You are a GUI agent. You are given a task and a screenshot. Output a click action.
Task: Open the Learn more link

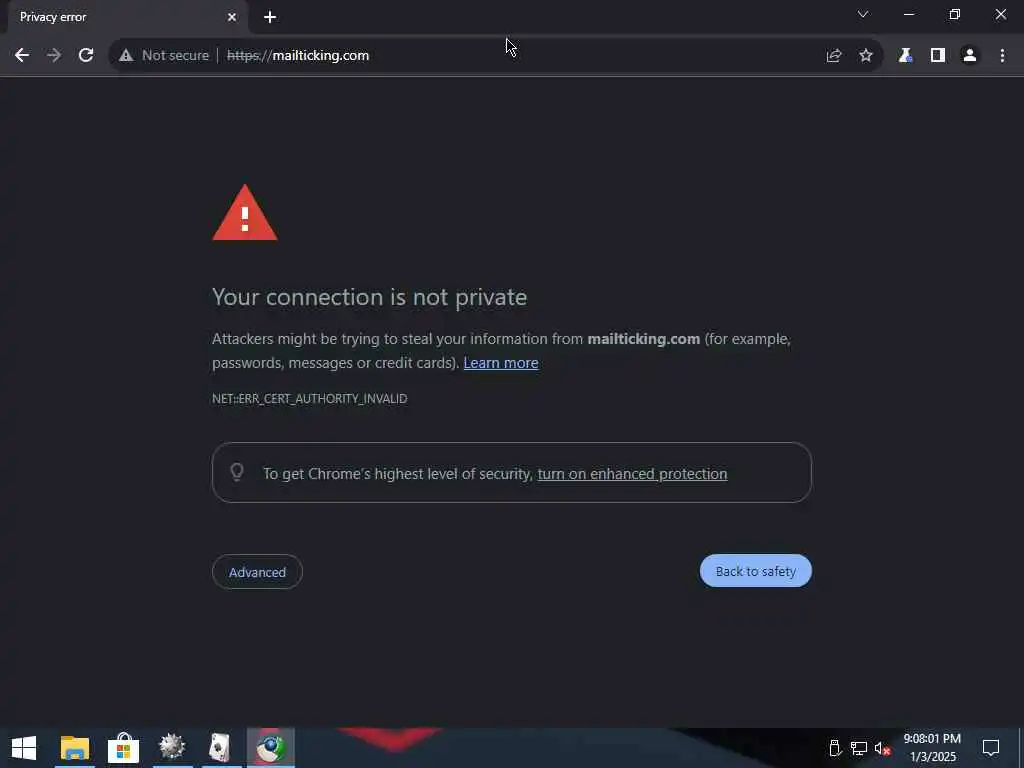tap(501, 363)
